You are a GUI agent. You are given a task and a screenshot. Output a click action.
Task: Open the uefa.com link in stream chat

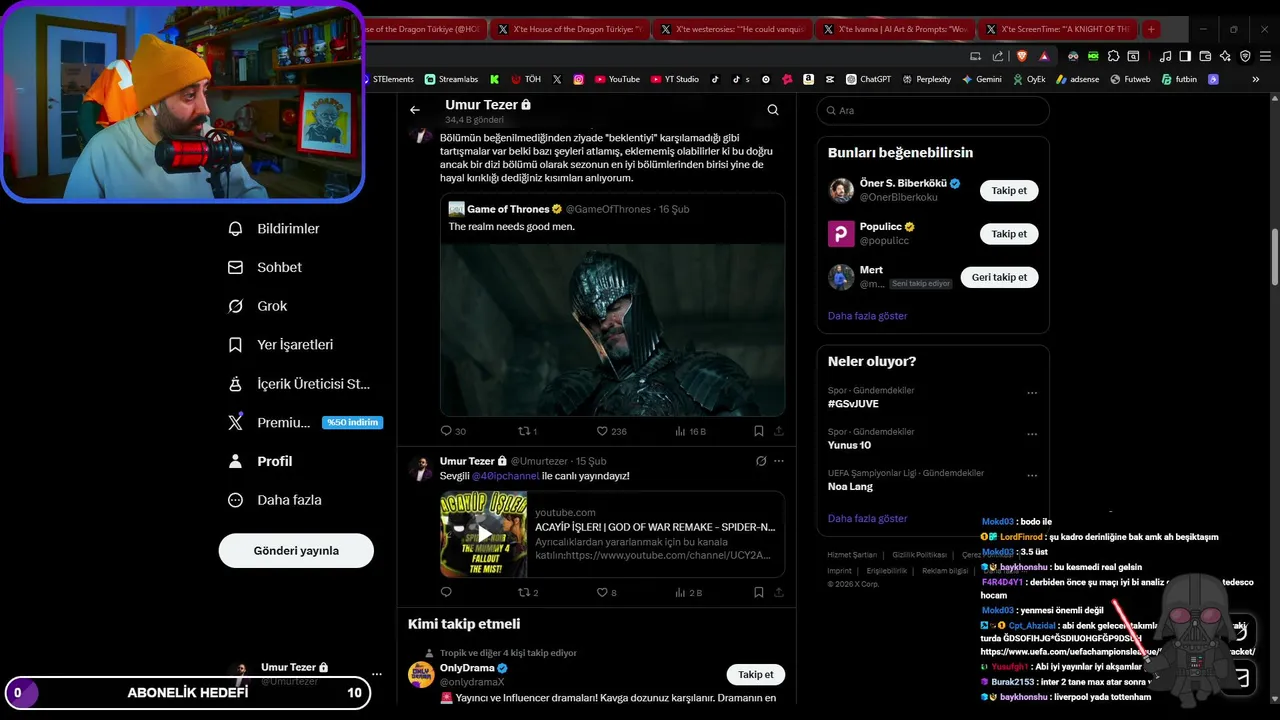[1117, 652]
